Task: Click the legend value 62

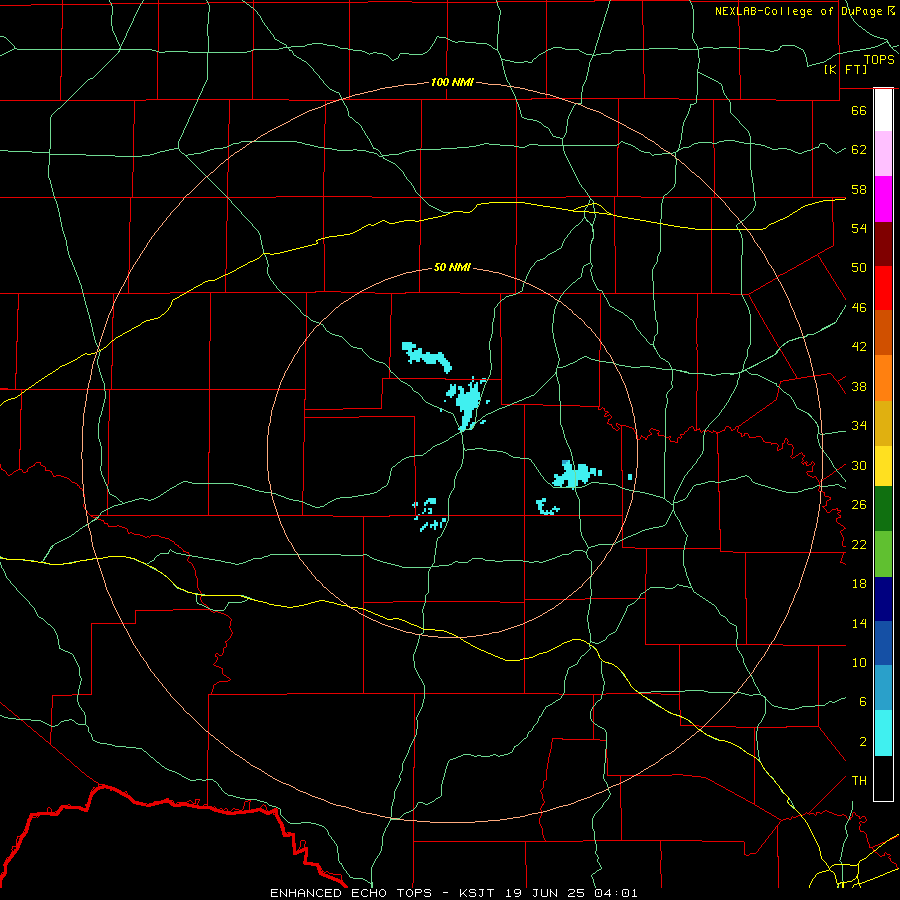Action: point(859,150)
